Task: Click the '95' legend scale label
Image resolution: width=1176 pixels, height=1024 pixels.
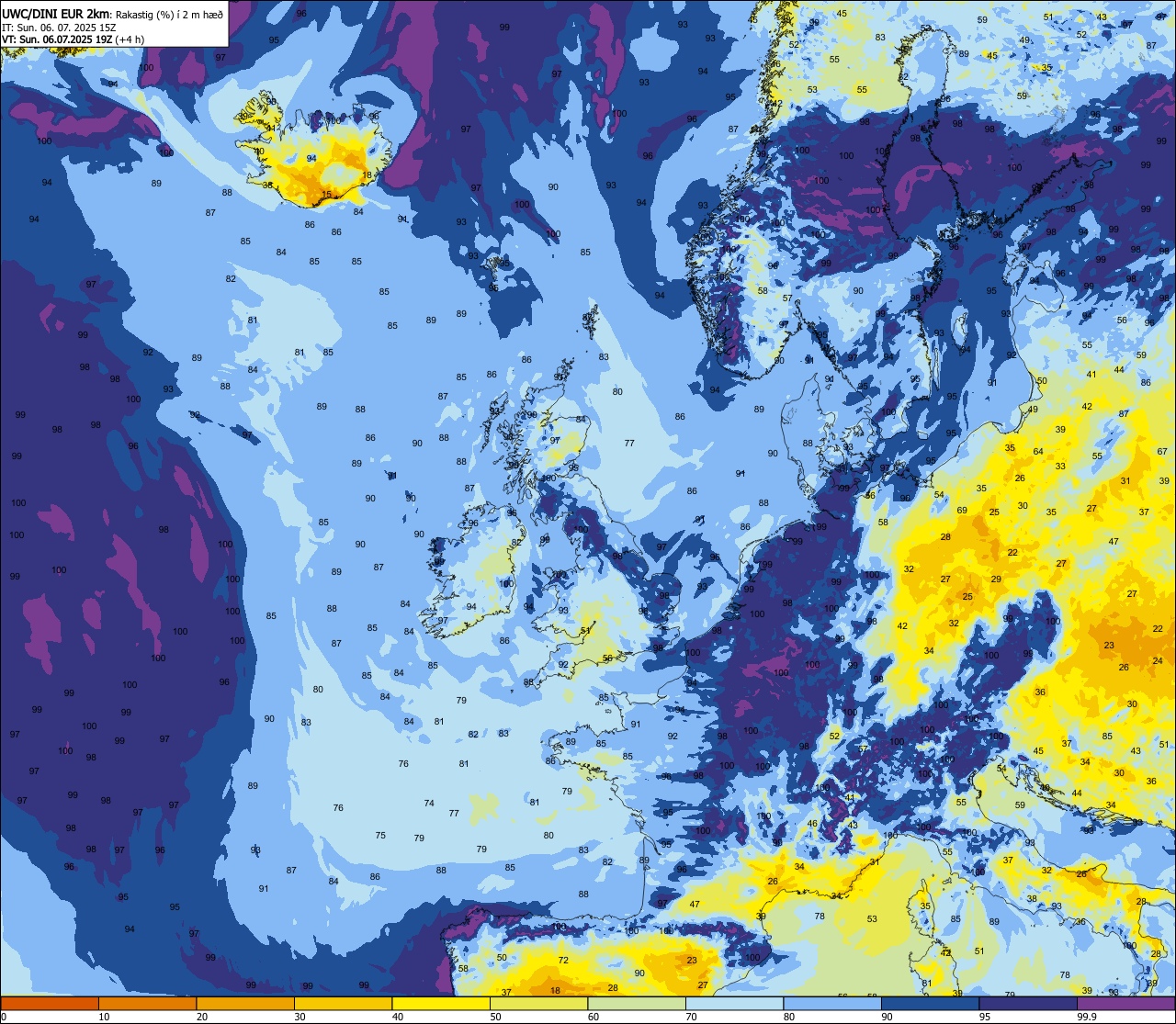Action: (986, 1017)
